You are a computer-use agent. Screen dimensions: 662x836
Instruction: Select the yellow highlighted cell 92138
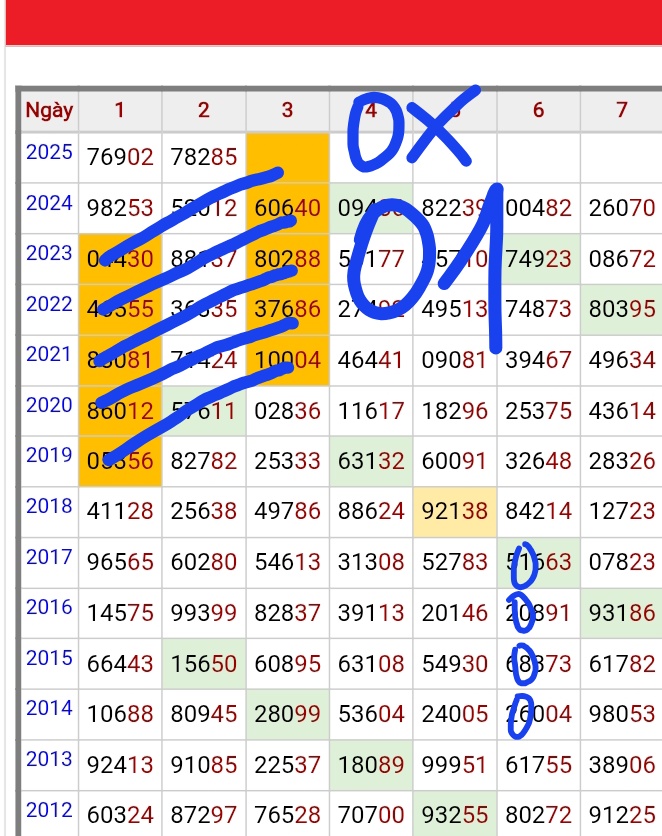(455, 512)
